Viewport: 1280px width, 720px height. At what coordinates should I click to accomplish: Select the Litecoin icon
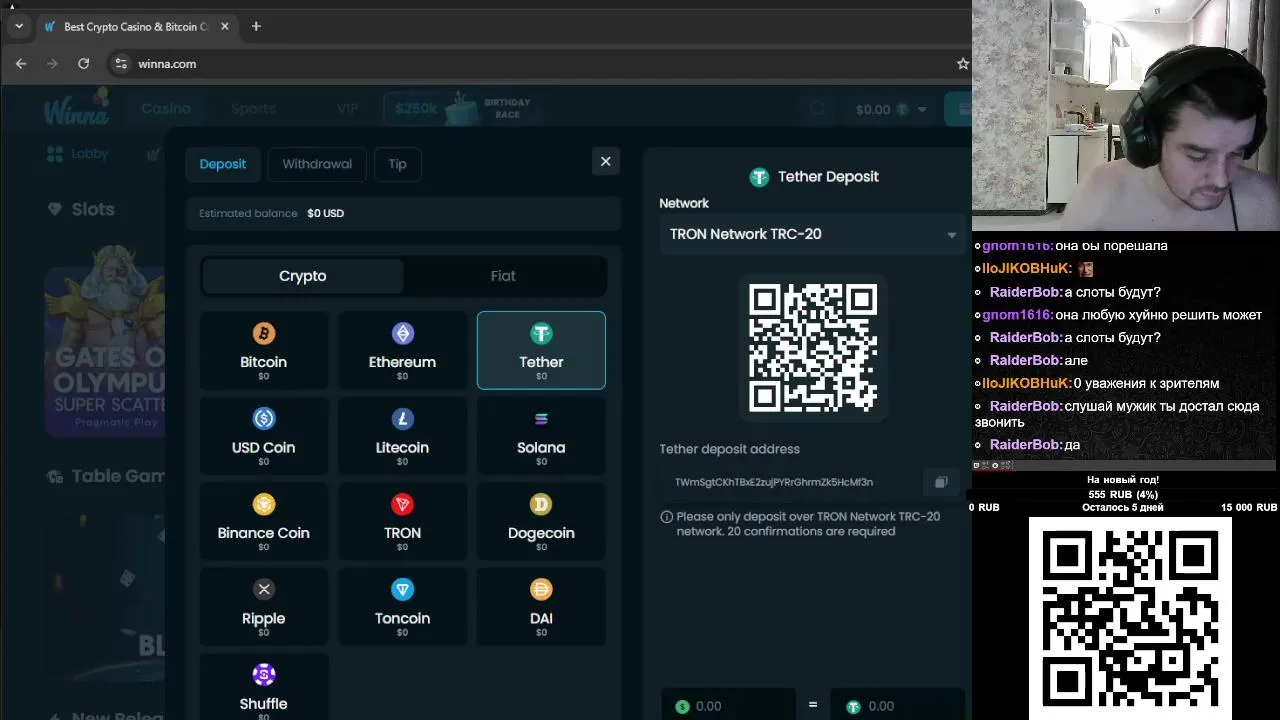(x=402, y=418)
